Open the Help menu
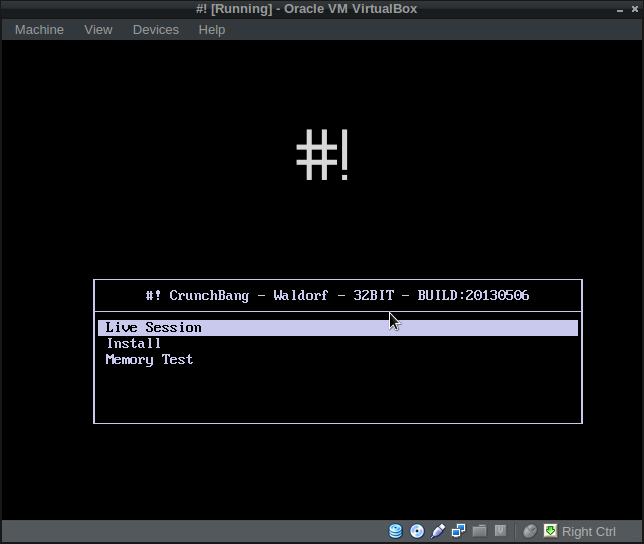The width and height of the screenshot is (644, 544). click(212, 30)
